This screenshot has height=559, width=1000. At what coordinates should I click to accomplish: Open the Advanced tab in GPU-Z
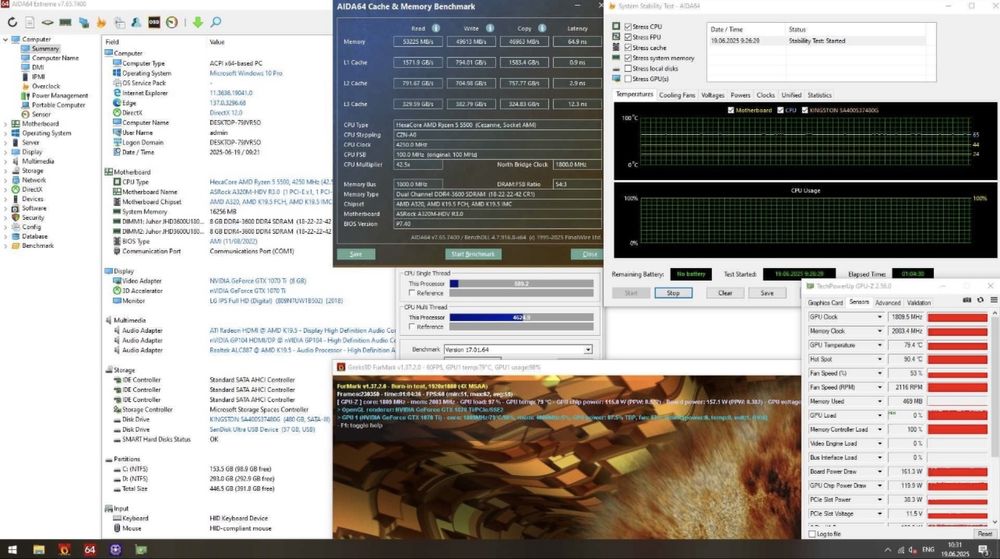pos(888,303)
